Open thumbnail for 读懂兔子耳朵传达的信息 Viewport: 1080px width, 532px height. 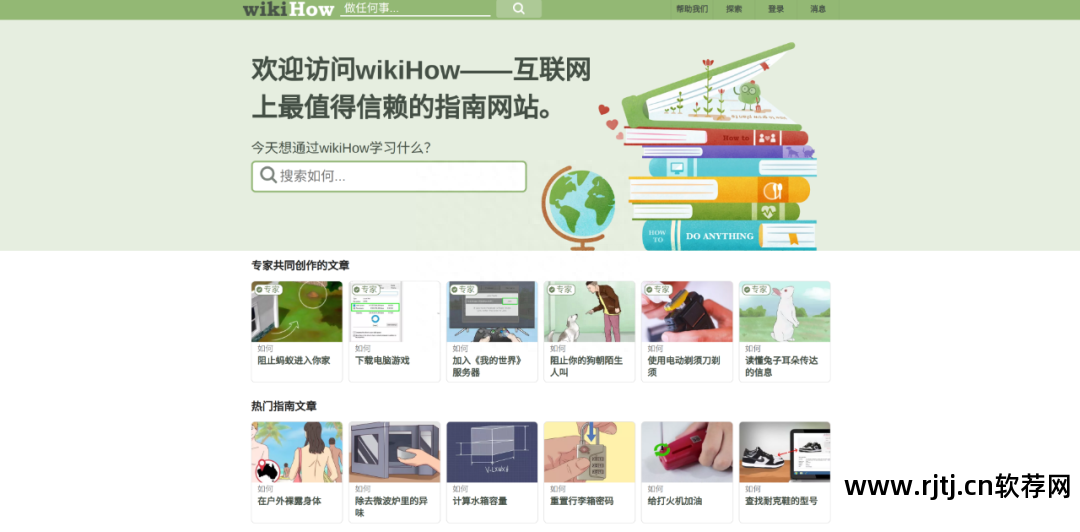(x=785, y=311)
